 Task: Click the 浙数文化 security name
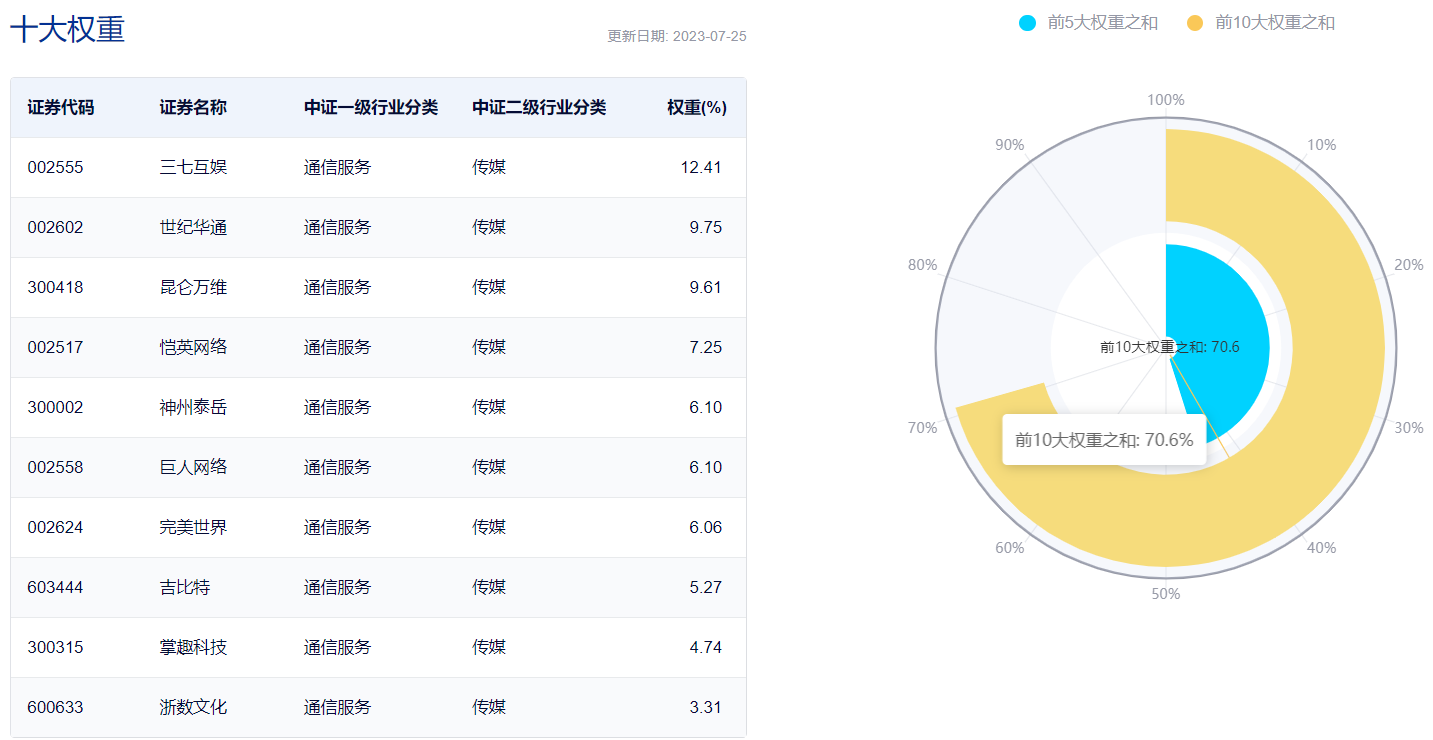coord(193,707)
